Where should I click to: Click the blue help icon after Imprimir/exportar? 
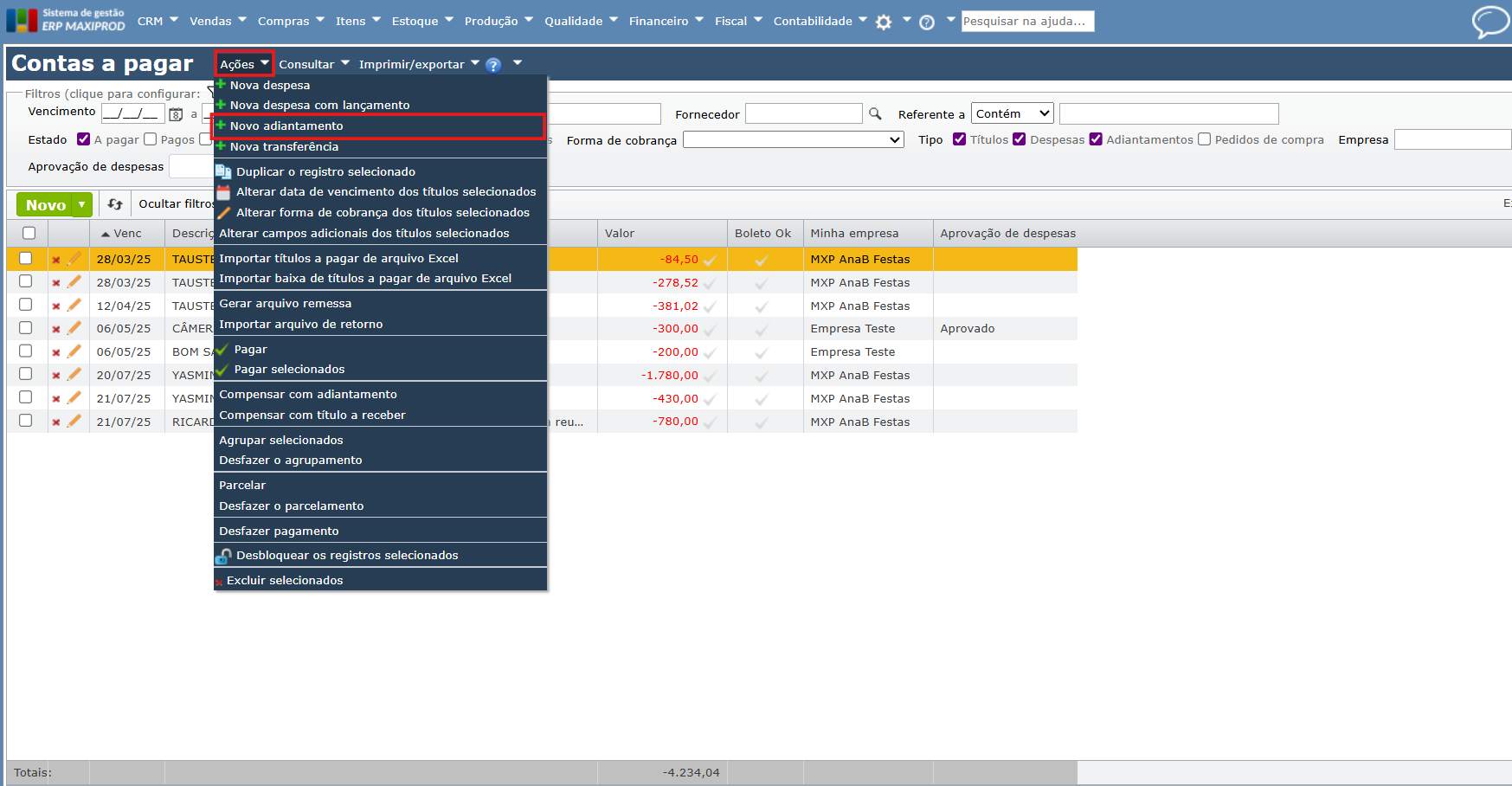pos(493,65)
